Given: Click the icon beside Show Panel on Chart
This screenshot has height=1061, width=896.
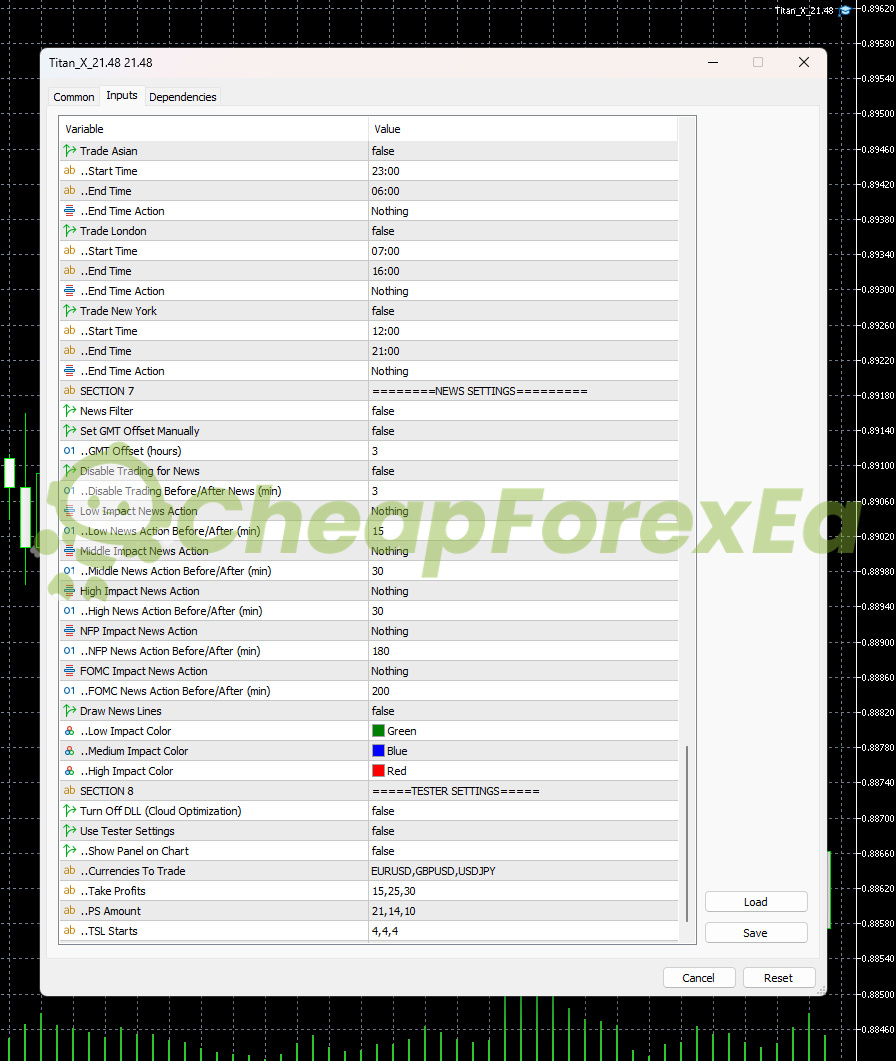Looking at the screenshot, I should point(70,851).
